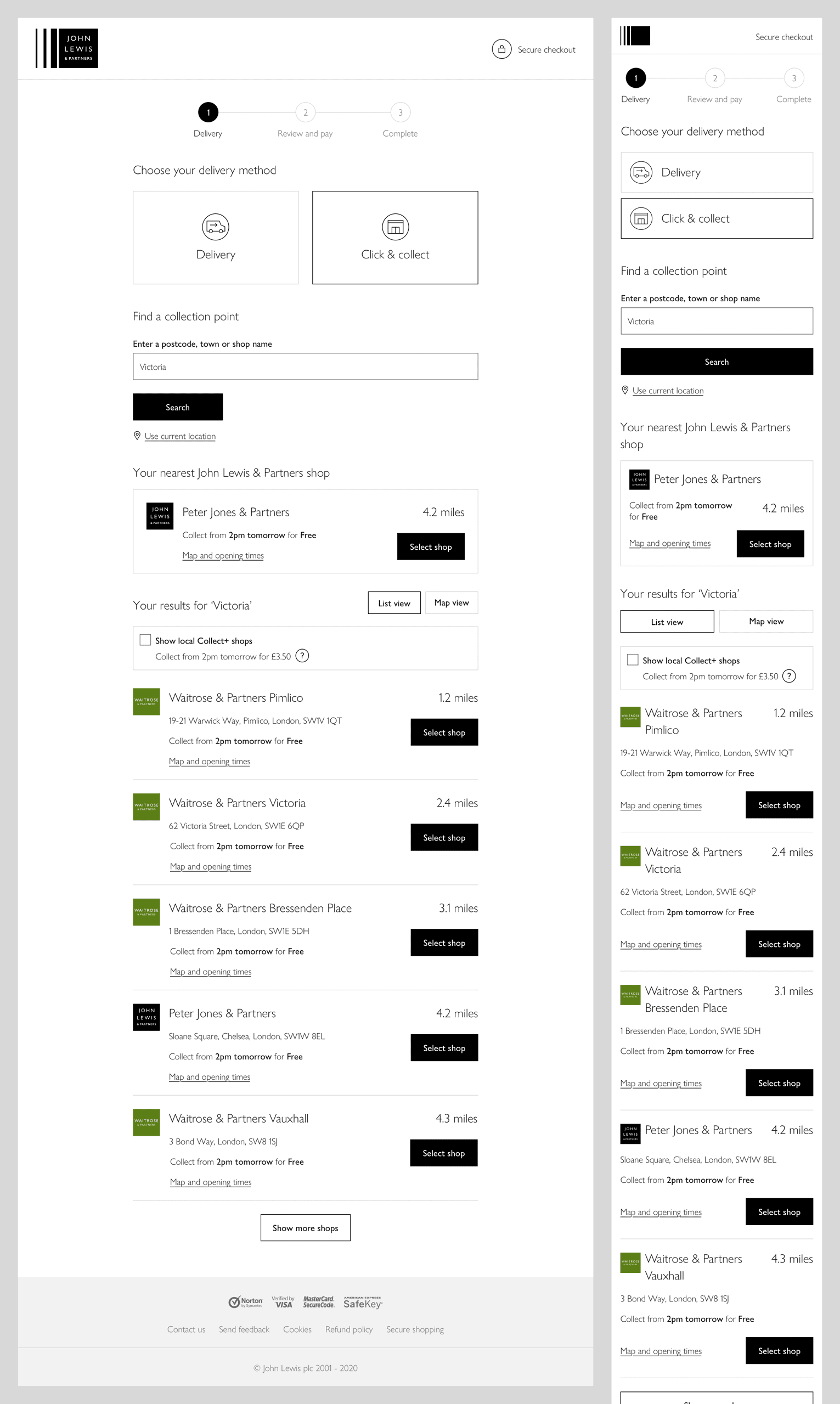Select shop for Waitrose & Partners Victoria in desktop list

[x=444, y=838]
